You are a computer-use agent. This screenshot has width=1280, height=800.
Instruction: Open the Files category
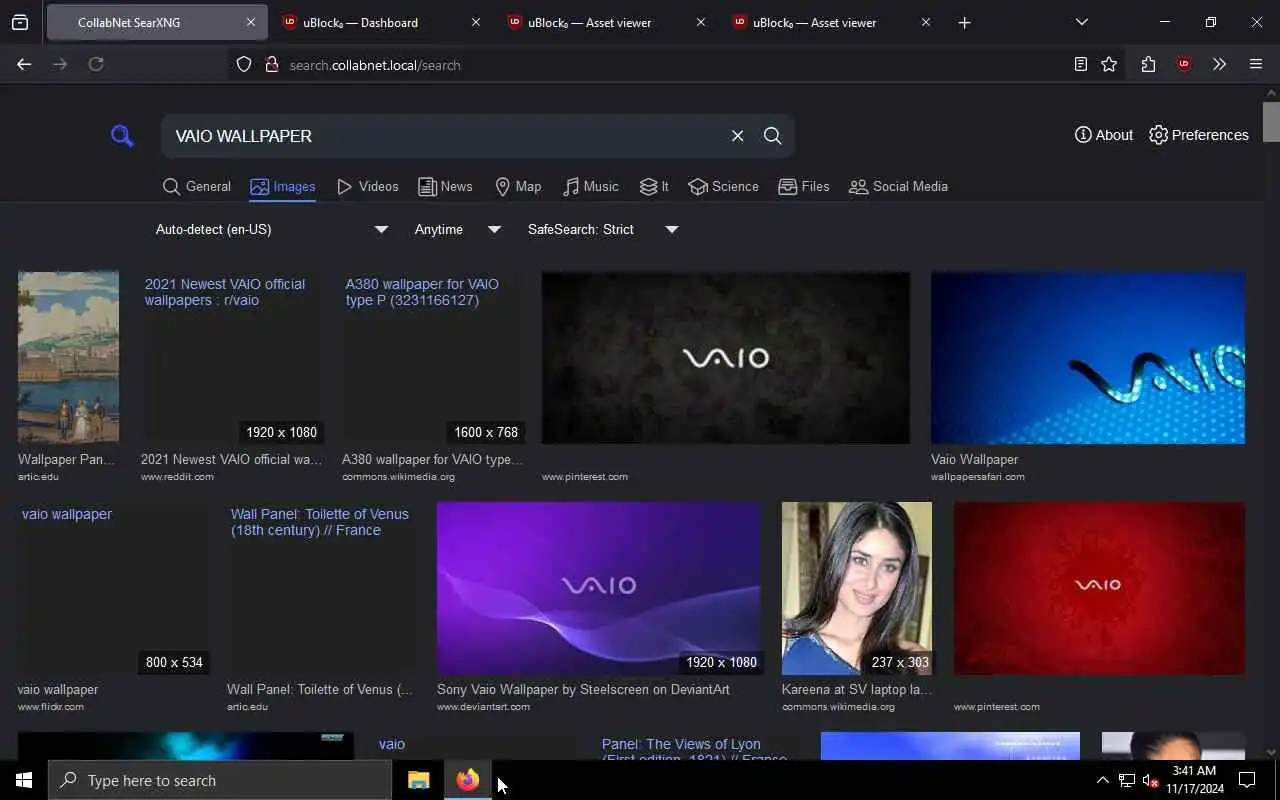coord(804,186)
